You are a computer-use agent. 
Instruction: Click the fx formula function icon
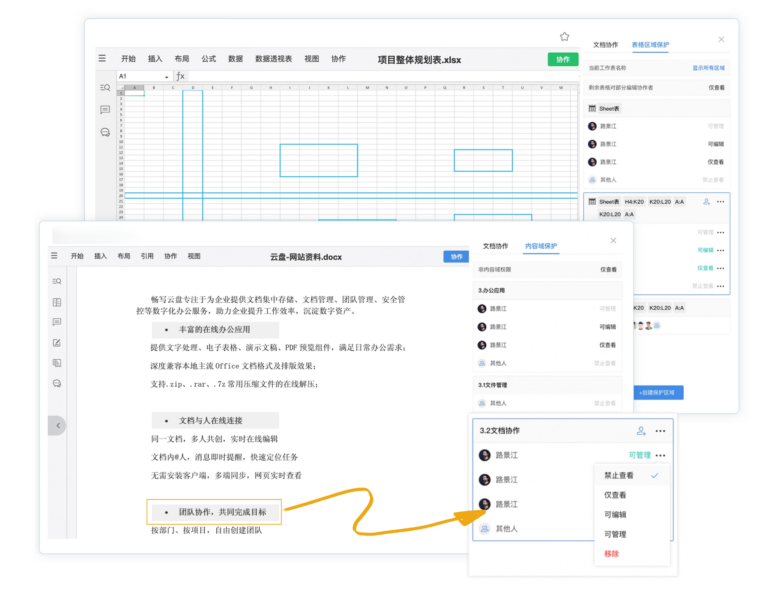(181, 76)
